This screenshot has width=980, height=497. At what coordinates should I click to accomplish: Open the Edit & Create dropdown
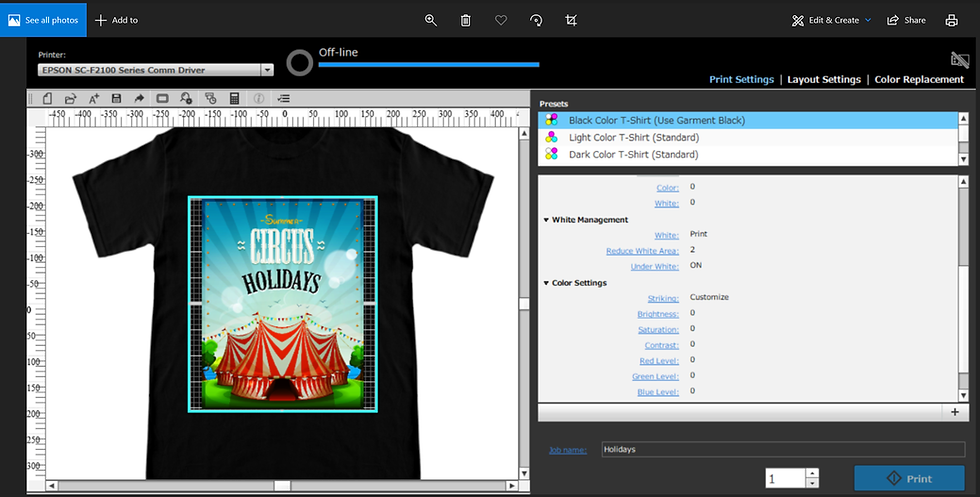tap(831, 20)
